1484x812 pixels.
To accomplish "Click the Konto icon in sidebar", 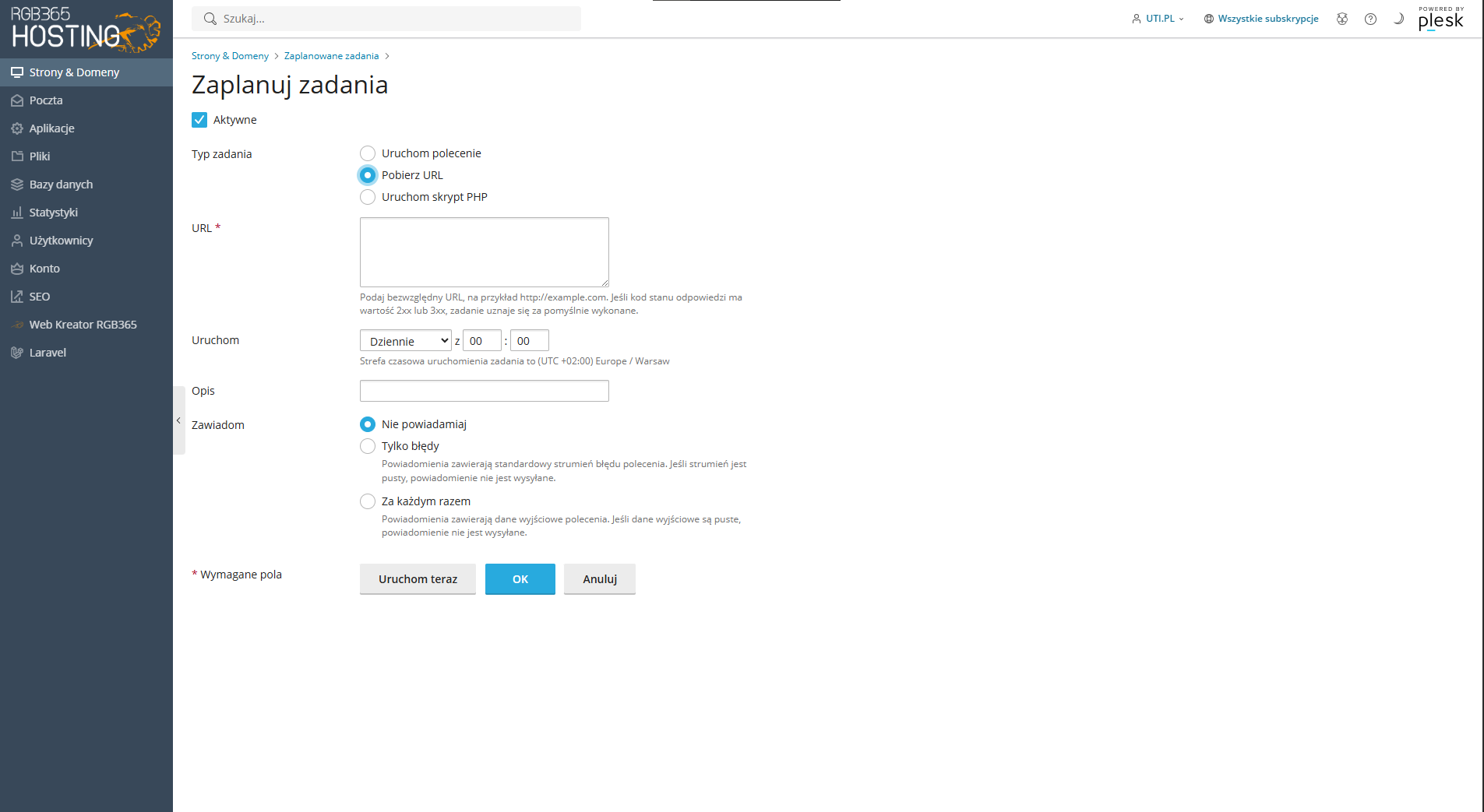I will pyautogui.click(x=17, y=269).
